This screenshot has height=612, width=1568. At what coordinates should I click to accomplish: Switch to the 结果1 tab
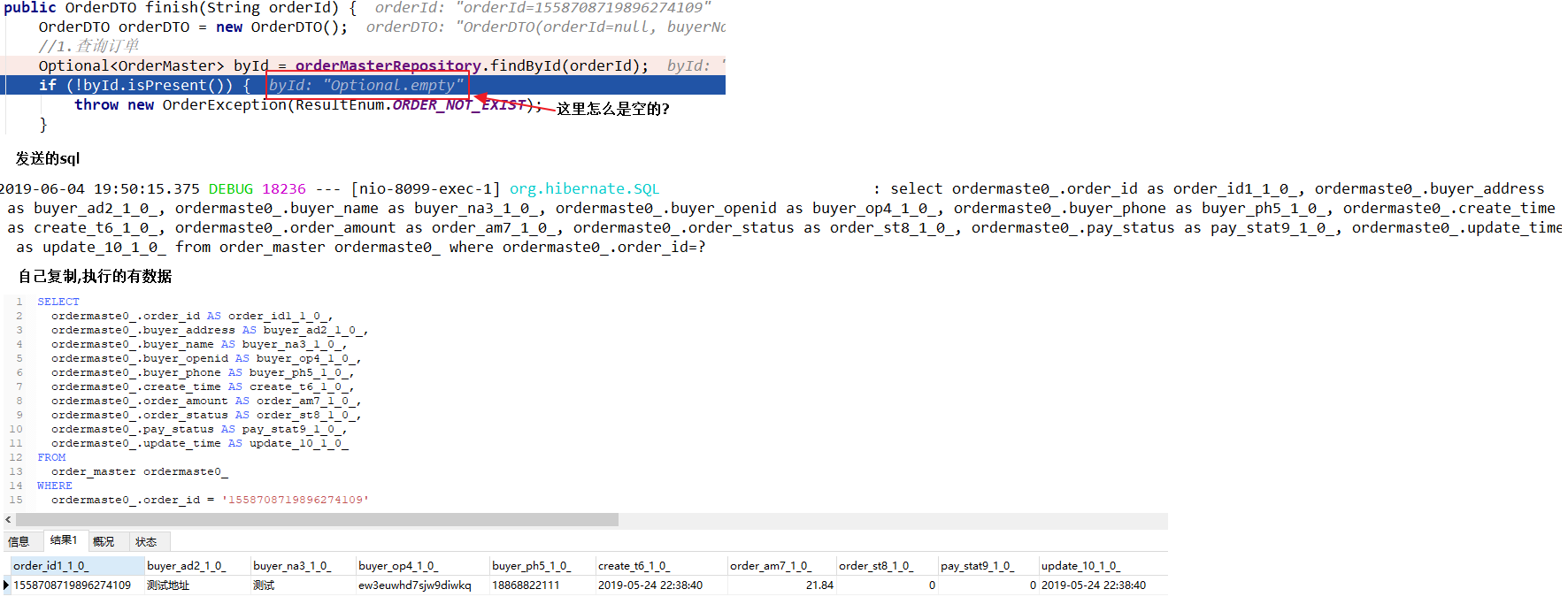tap(64, 540)
